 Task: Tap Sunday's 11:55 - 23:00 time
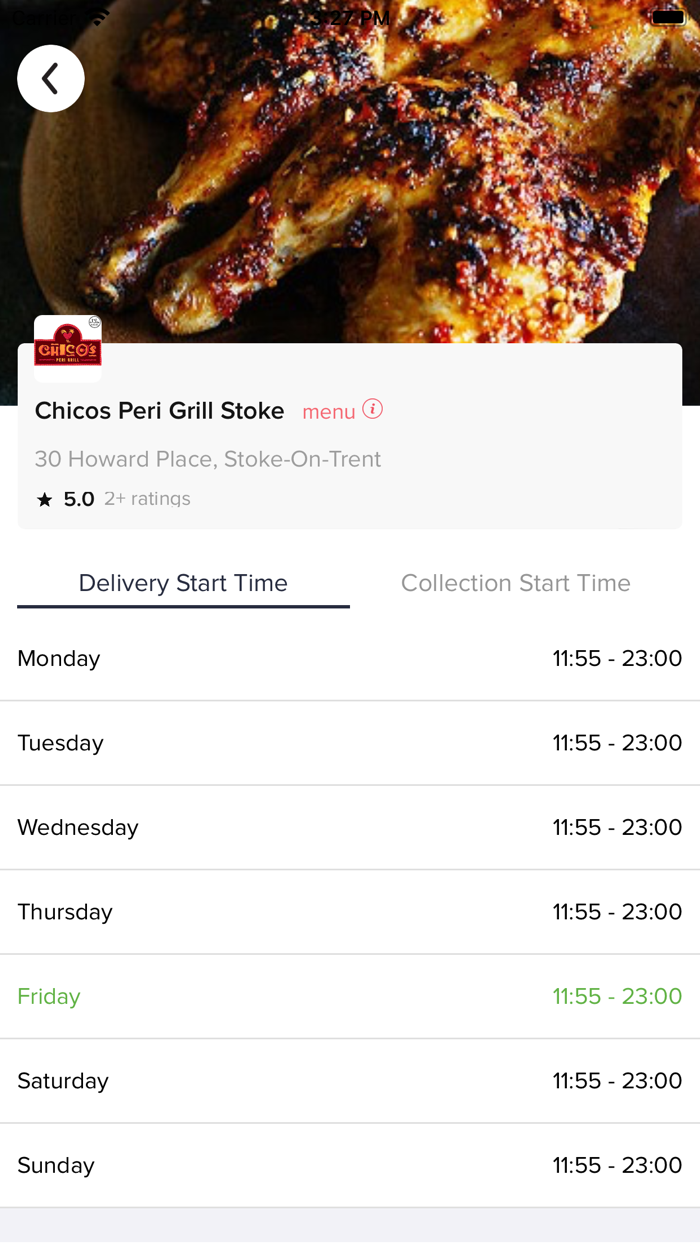(x=617, y=1164)
